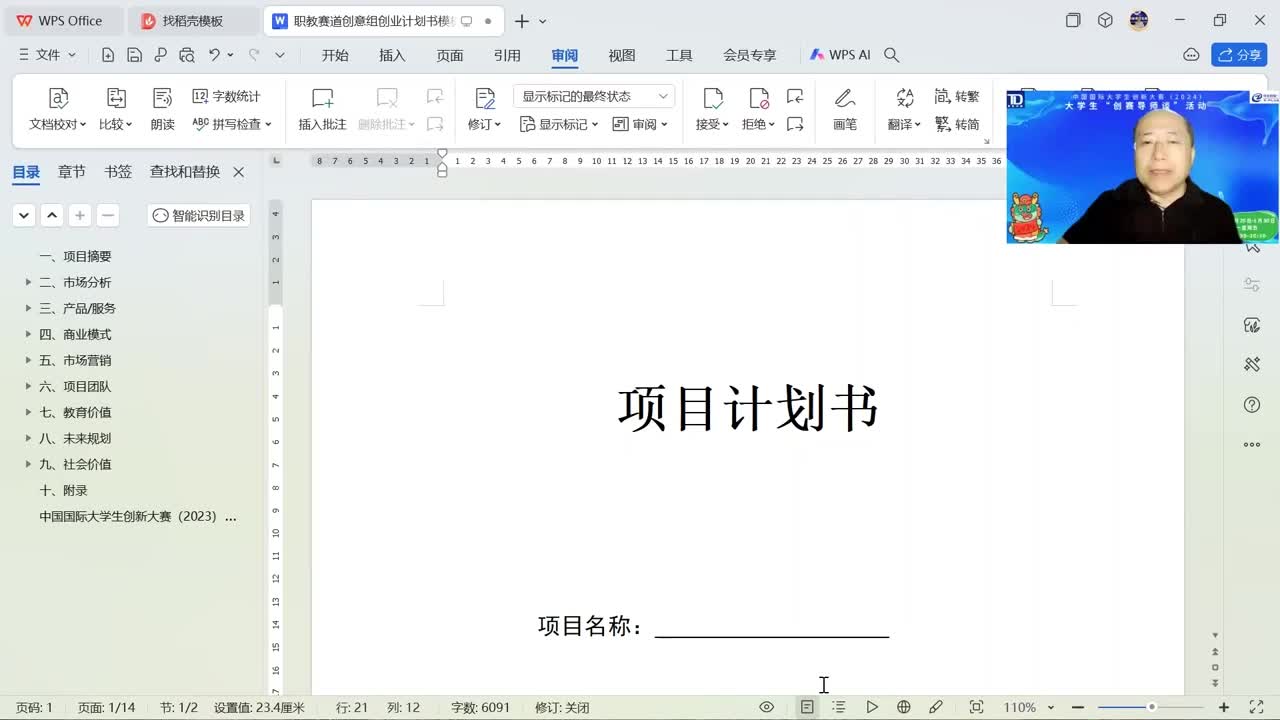Screen dimensions: 1280x720
Task: Click the 项目名称 blank underline field
Action: tap(772, 627)
